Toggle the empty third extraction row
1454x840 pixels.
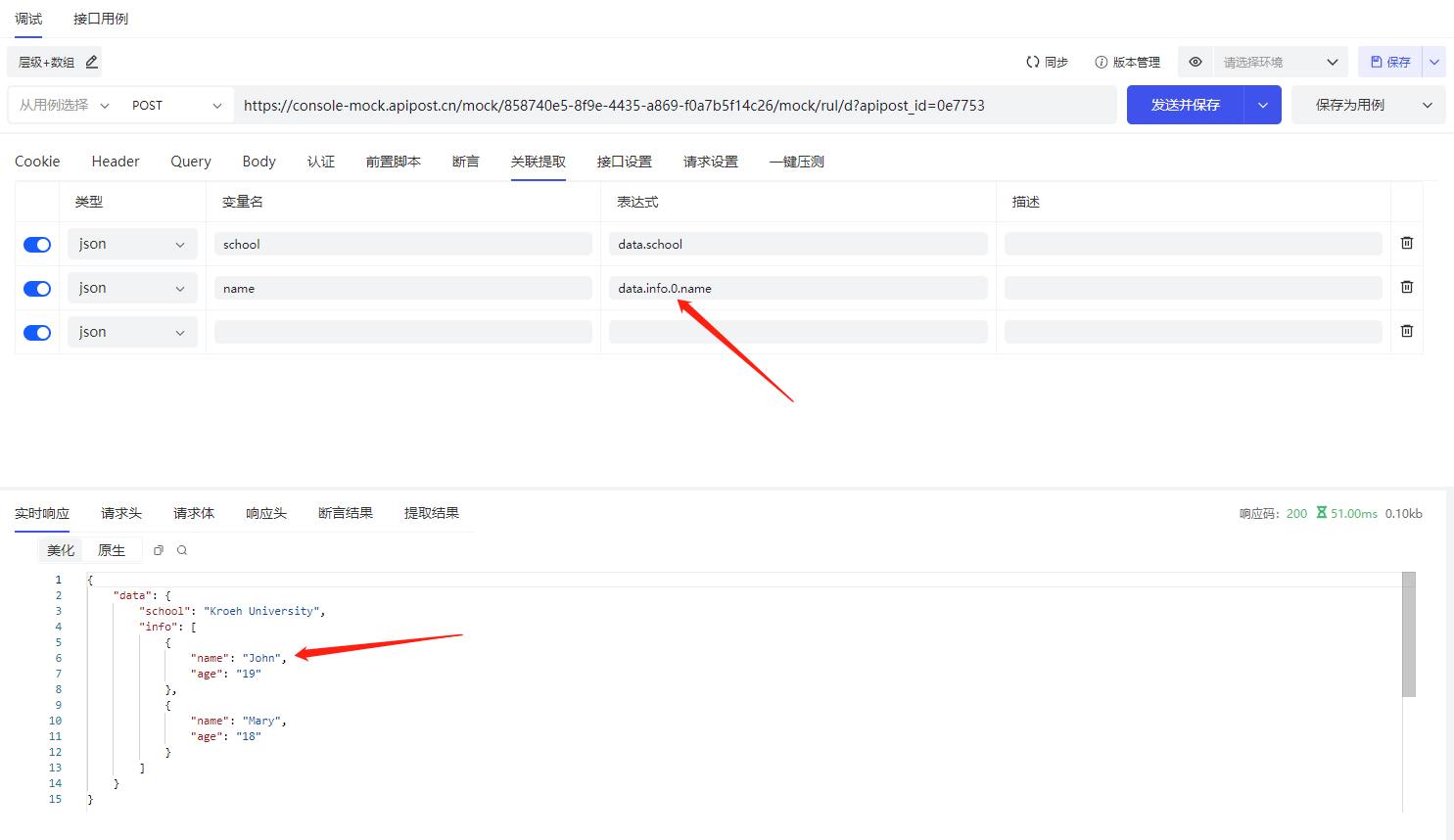(37, 333)
